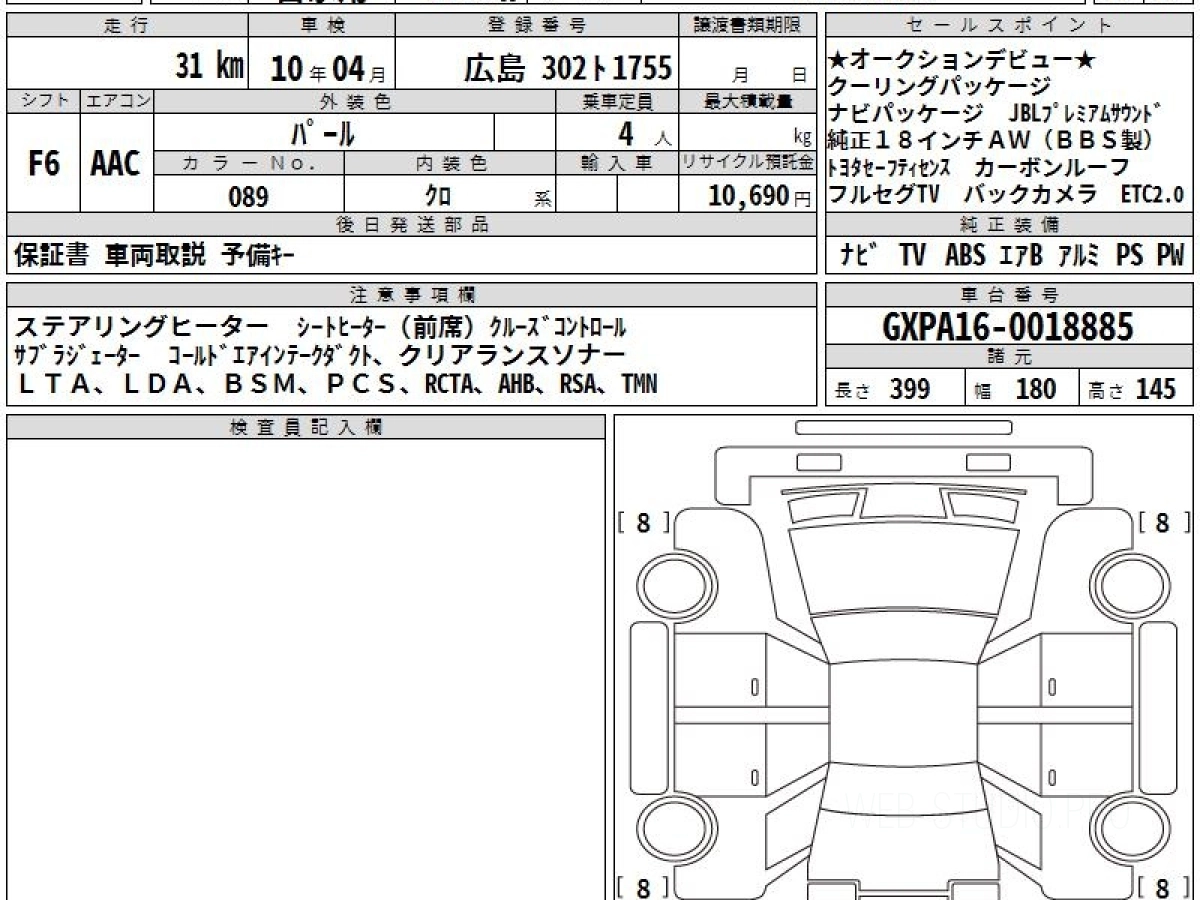Click the セールスポイント header
The width and height of the screenshot is (1200, 900).
tap(1010, 26)
